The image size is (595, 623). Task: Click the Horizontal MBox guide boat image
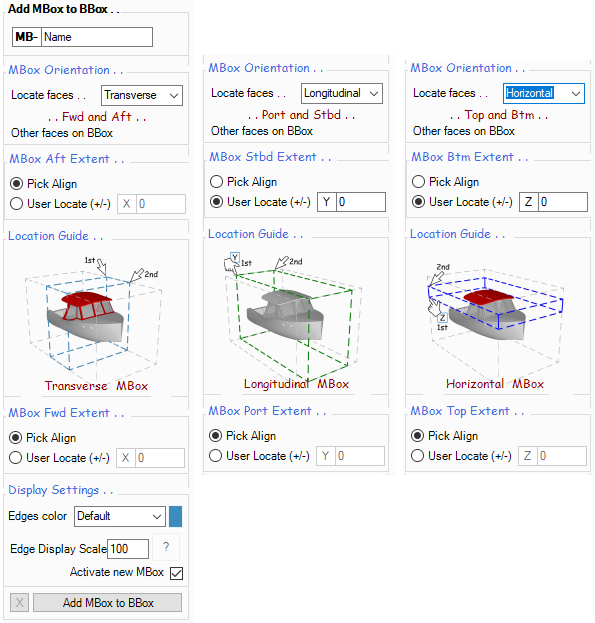(496, 314)
